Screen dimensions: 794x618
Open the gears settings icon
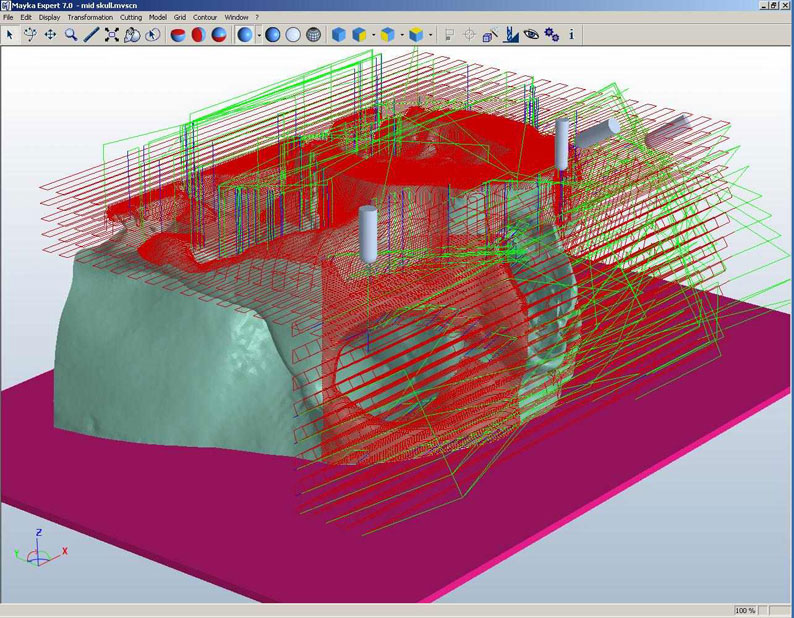(x=551, y=35)
